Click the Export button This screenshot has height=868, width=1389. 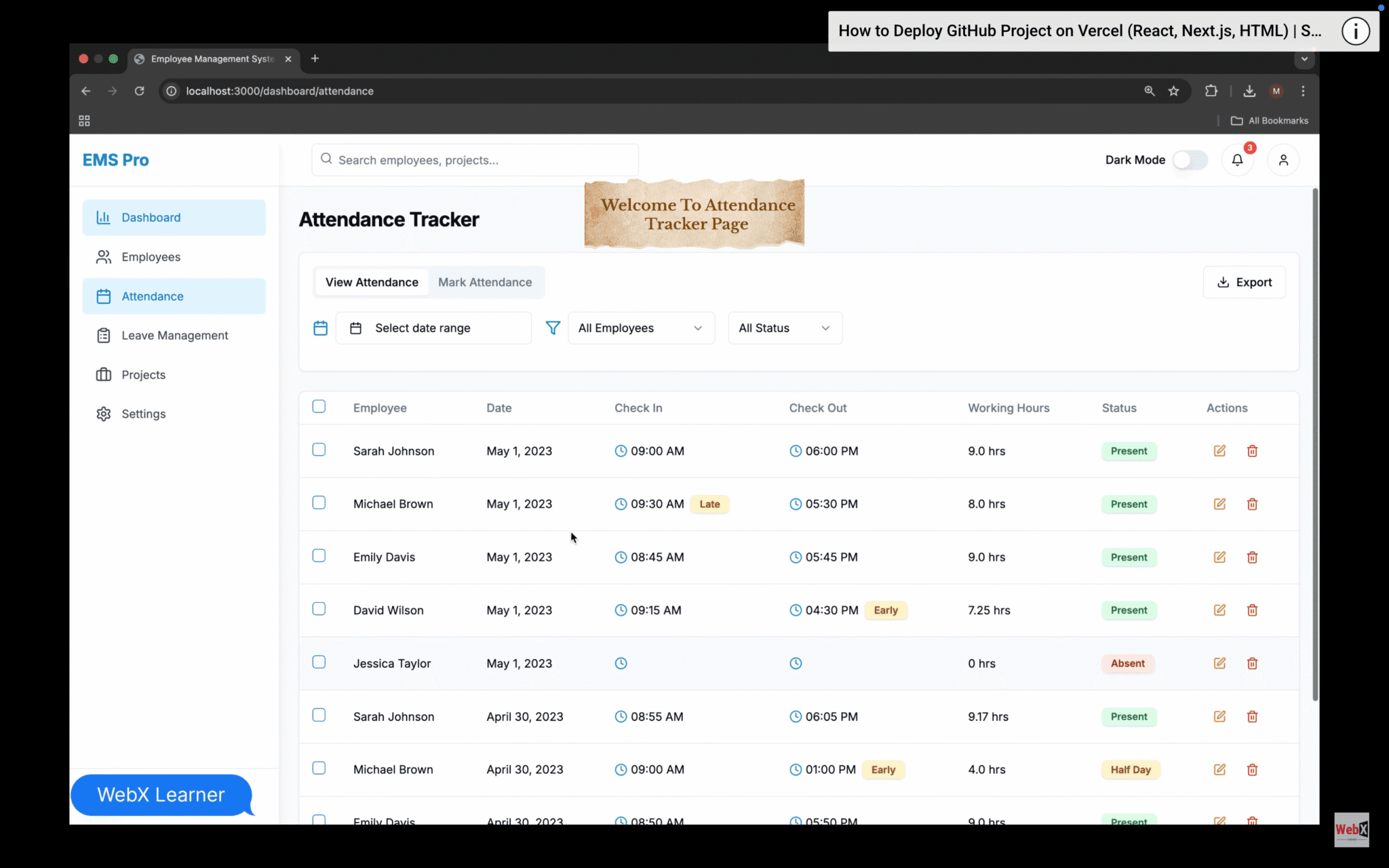(x=1245, y=281)
